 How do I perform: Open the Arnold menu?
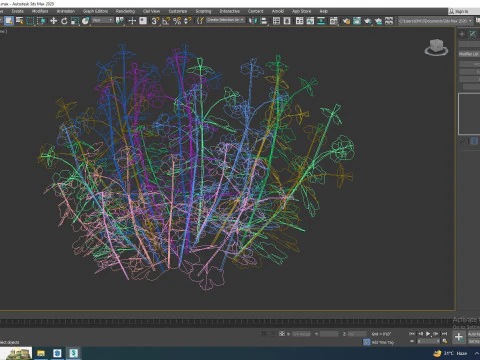[x=278, y=11]
